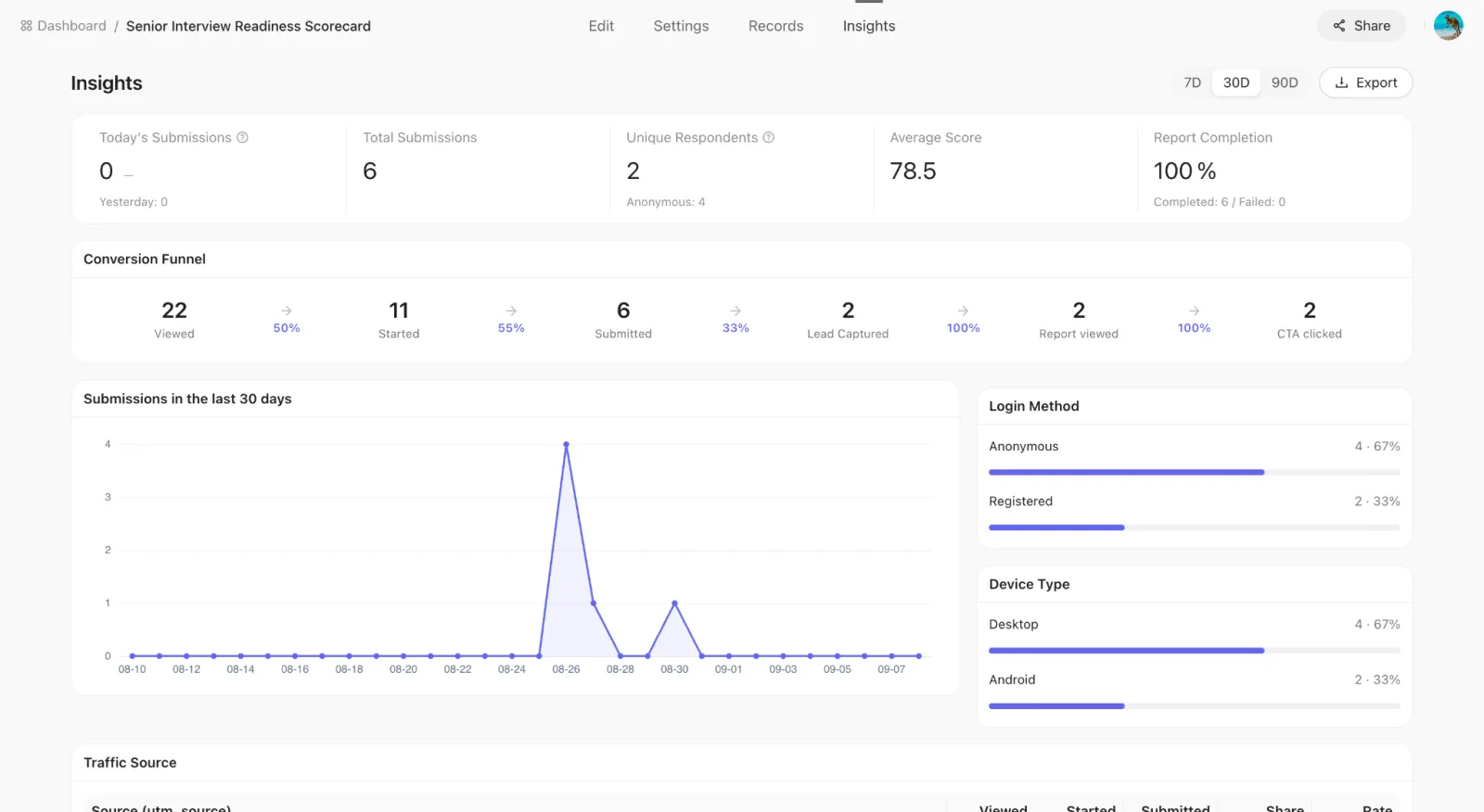Click the Device Type heading
1484x812 pixels.
coord(1030,584)
